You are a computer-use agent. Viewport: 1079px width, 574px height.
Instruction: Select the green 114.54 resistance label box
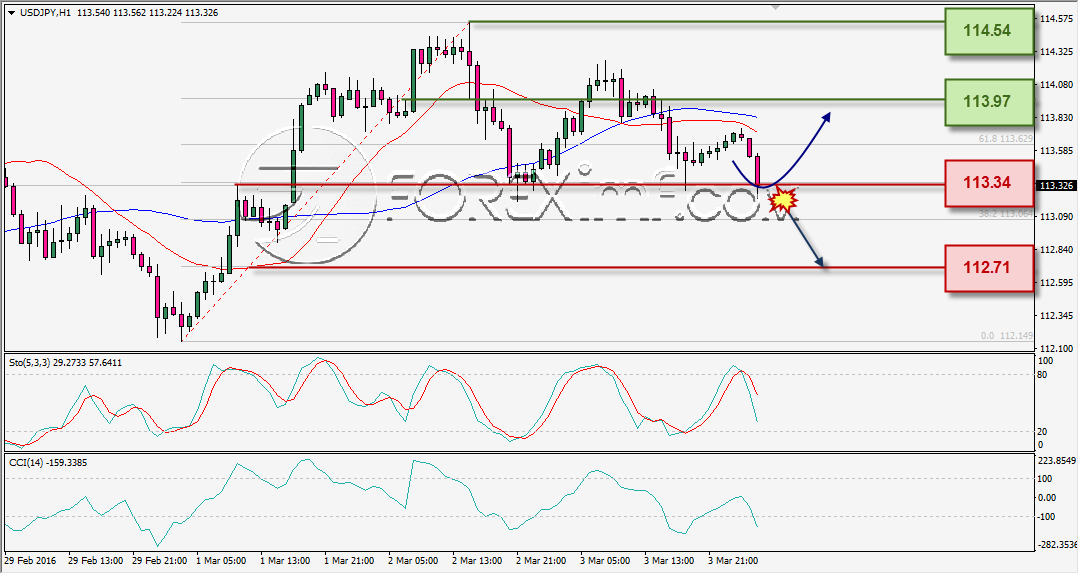(x=989, y=31)
